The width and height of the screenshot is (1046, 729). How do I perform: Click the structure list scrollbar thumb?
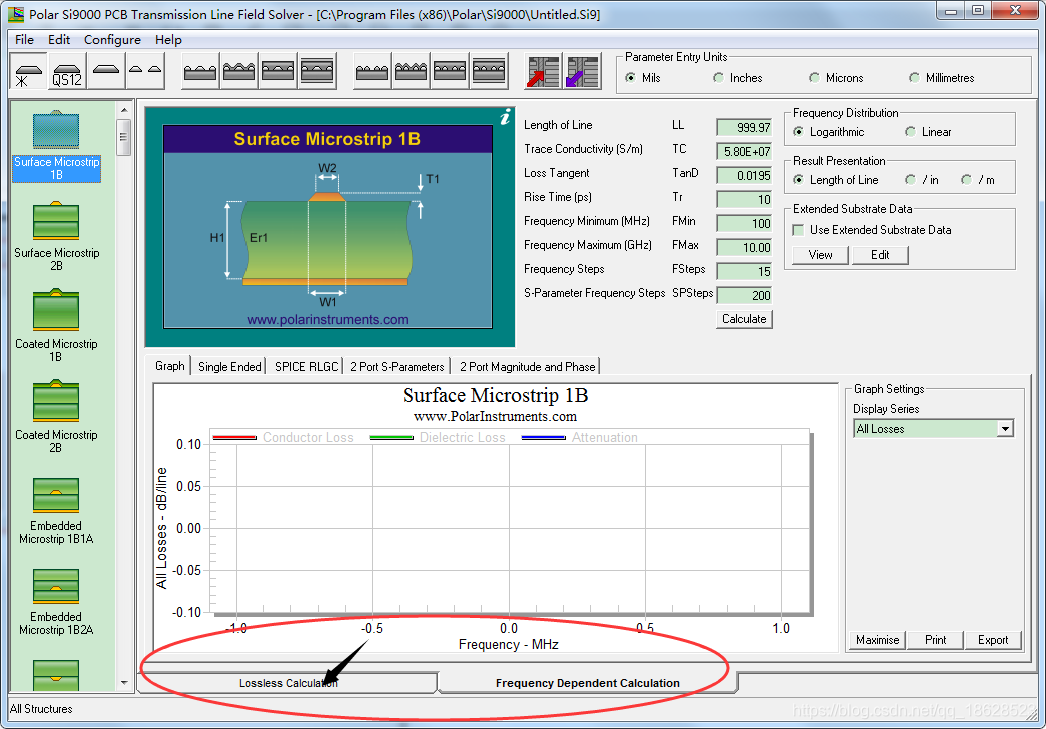[x=123, y=137]
